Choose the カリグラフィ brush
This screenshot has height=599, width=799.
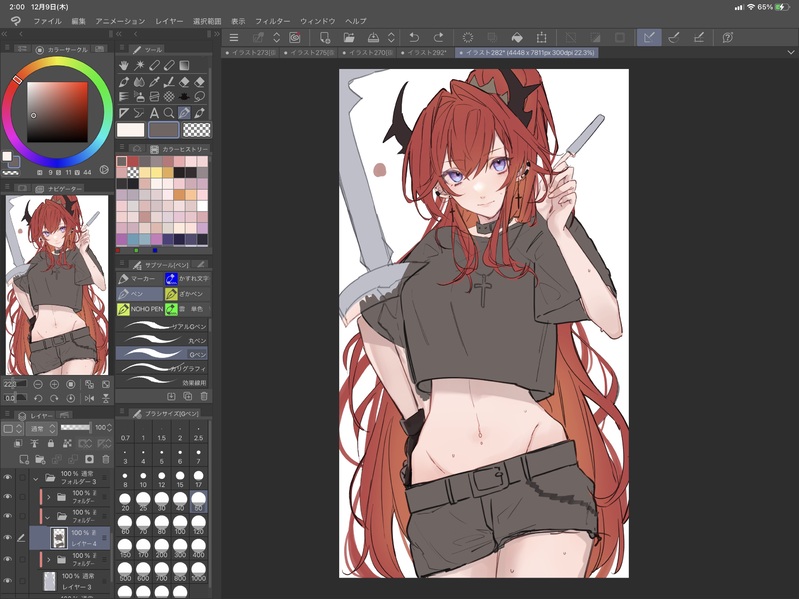pos(162,368)
